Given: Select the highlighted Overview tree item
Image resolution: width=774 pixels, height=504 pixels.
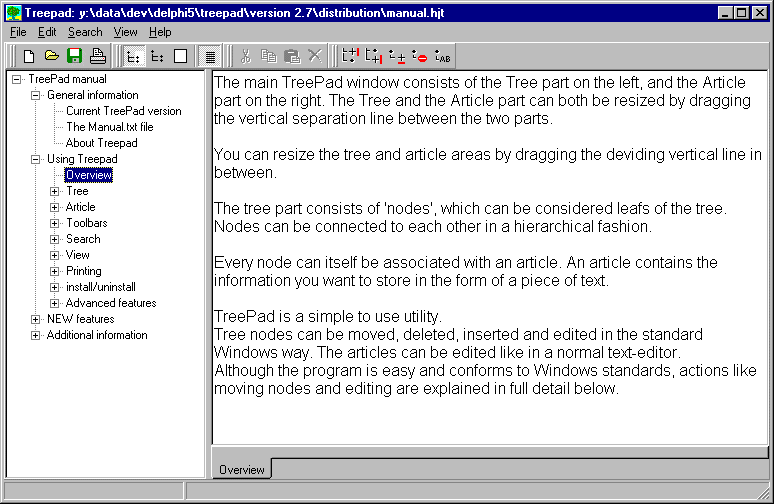Looking at the screenshot, I should click(89, 175).
